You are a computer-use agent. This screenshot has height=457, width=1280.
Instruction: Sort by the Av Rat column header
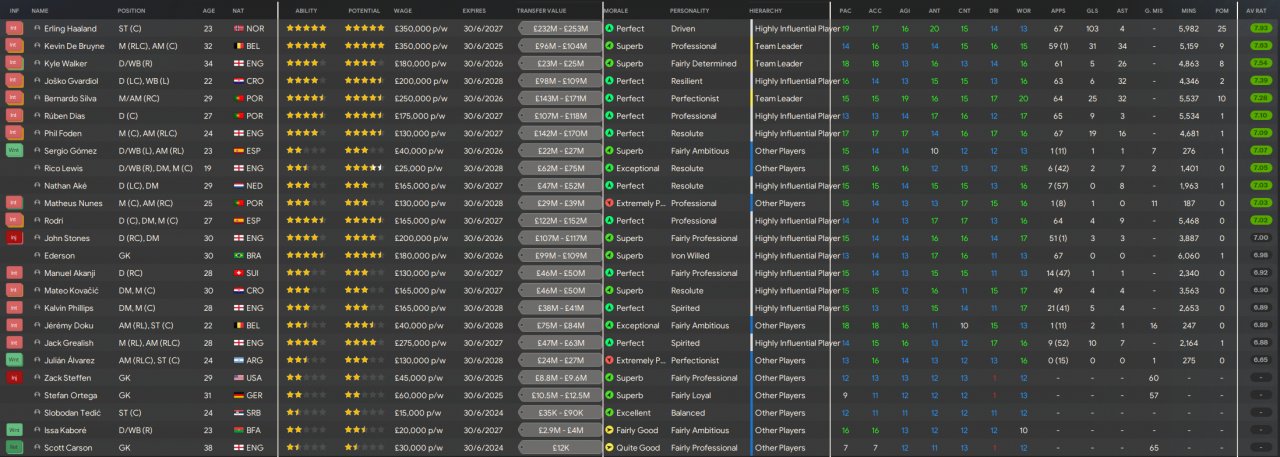pyautogui.click(x=1257, y=10)
